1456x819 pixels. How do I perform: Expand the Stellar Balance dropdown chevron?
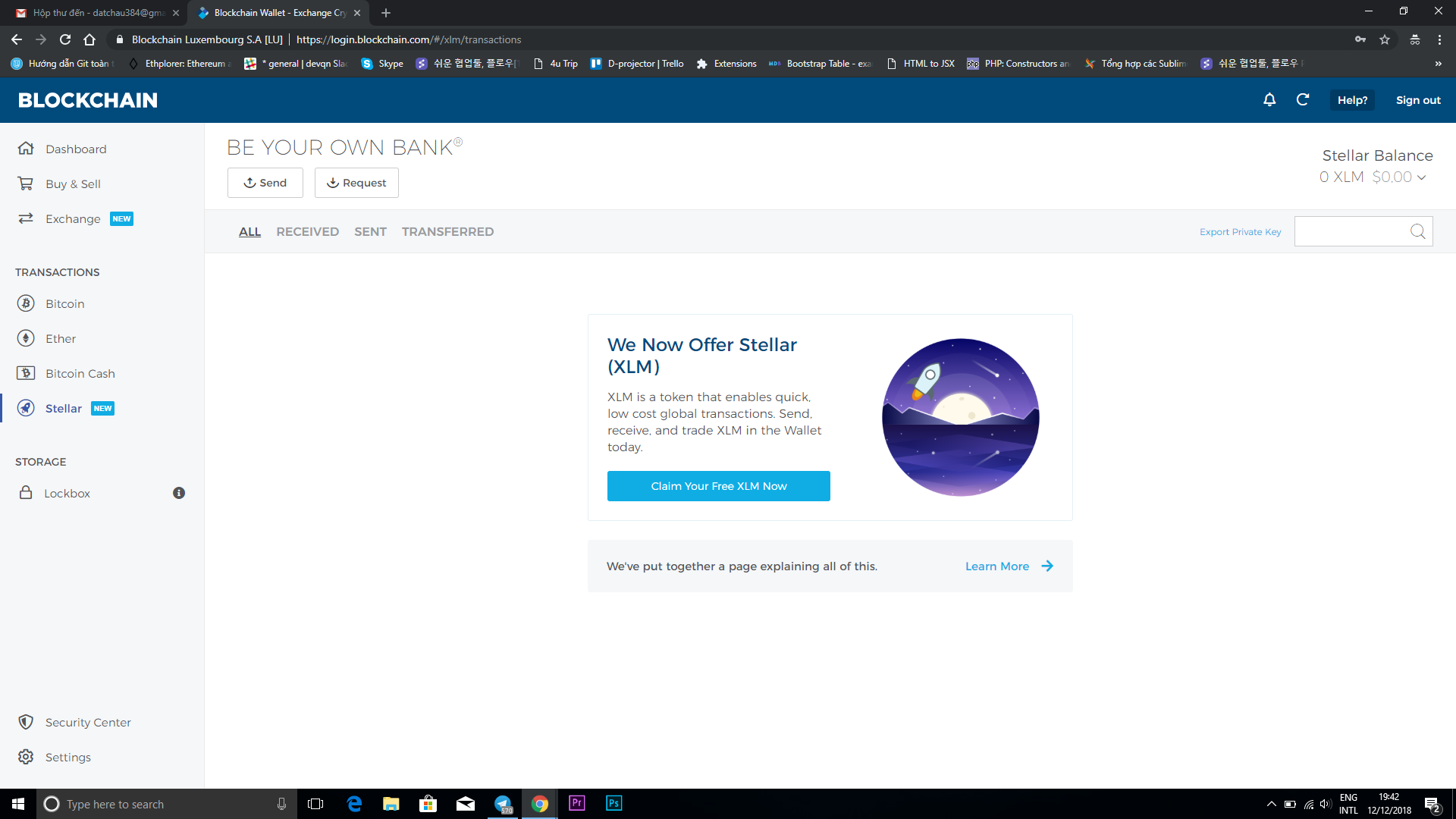point(1421,177)
